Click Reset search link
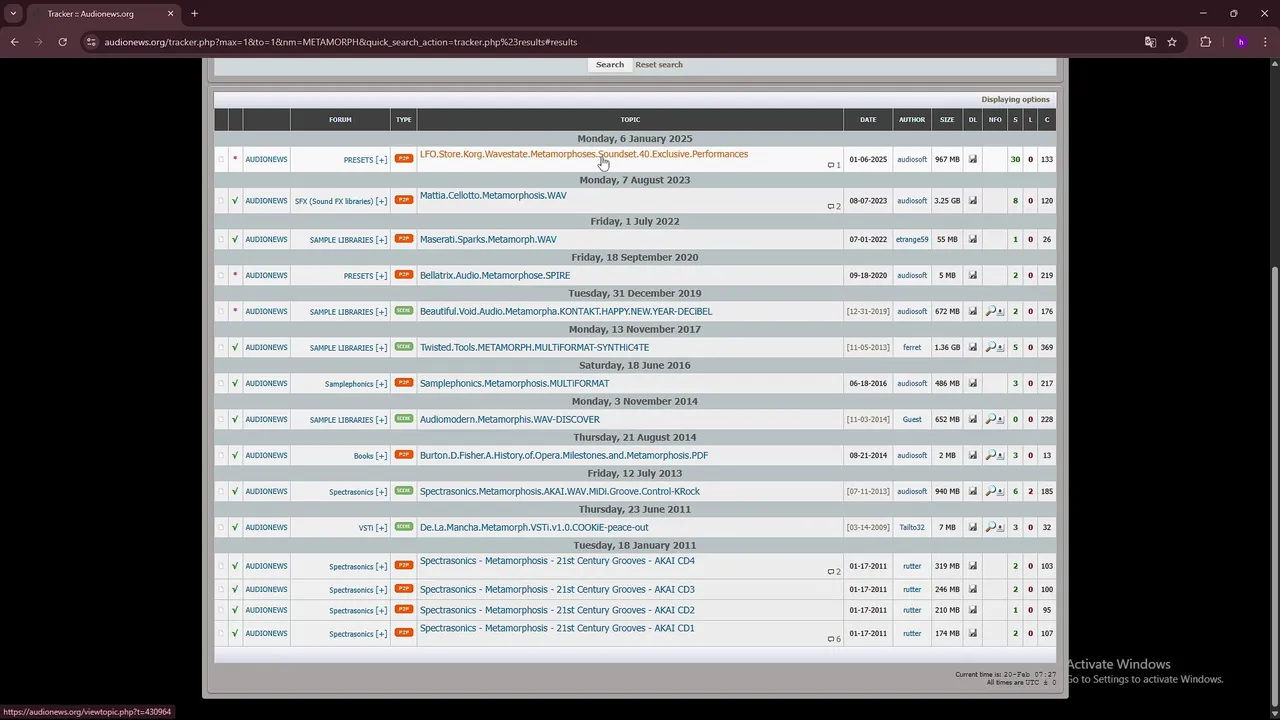Screen dimensions: 1280x720 click(659, 65)
